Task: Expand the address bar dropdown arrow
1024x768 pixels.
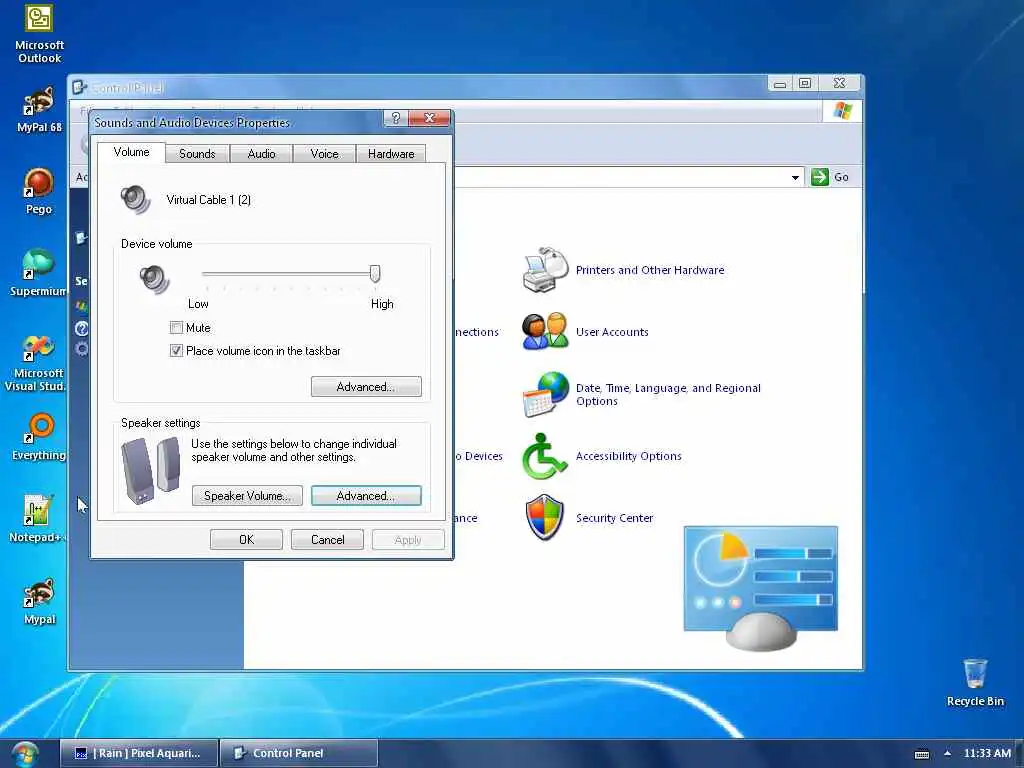Action: [795, 178]
